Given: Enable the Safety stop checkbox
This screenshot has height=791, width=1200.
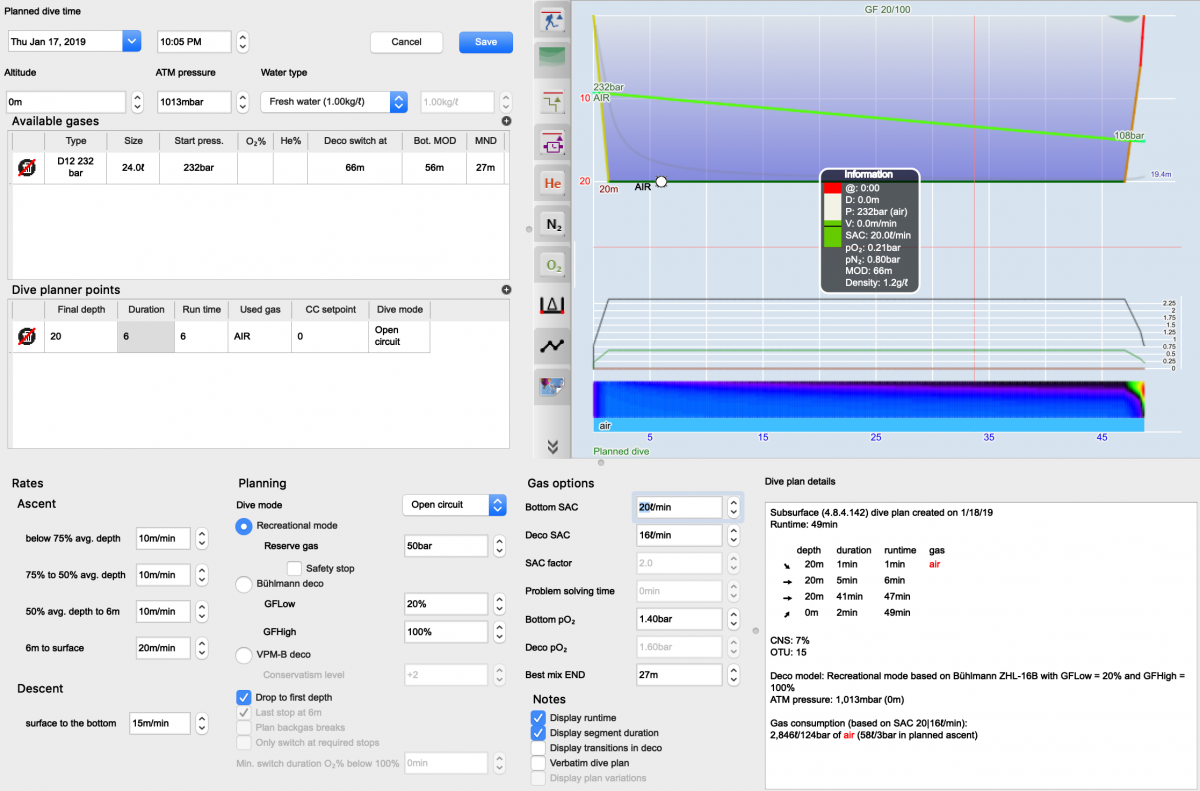Looking at the screenshot, I should [294, 567].
